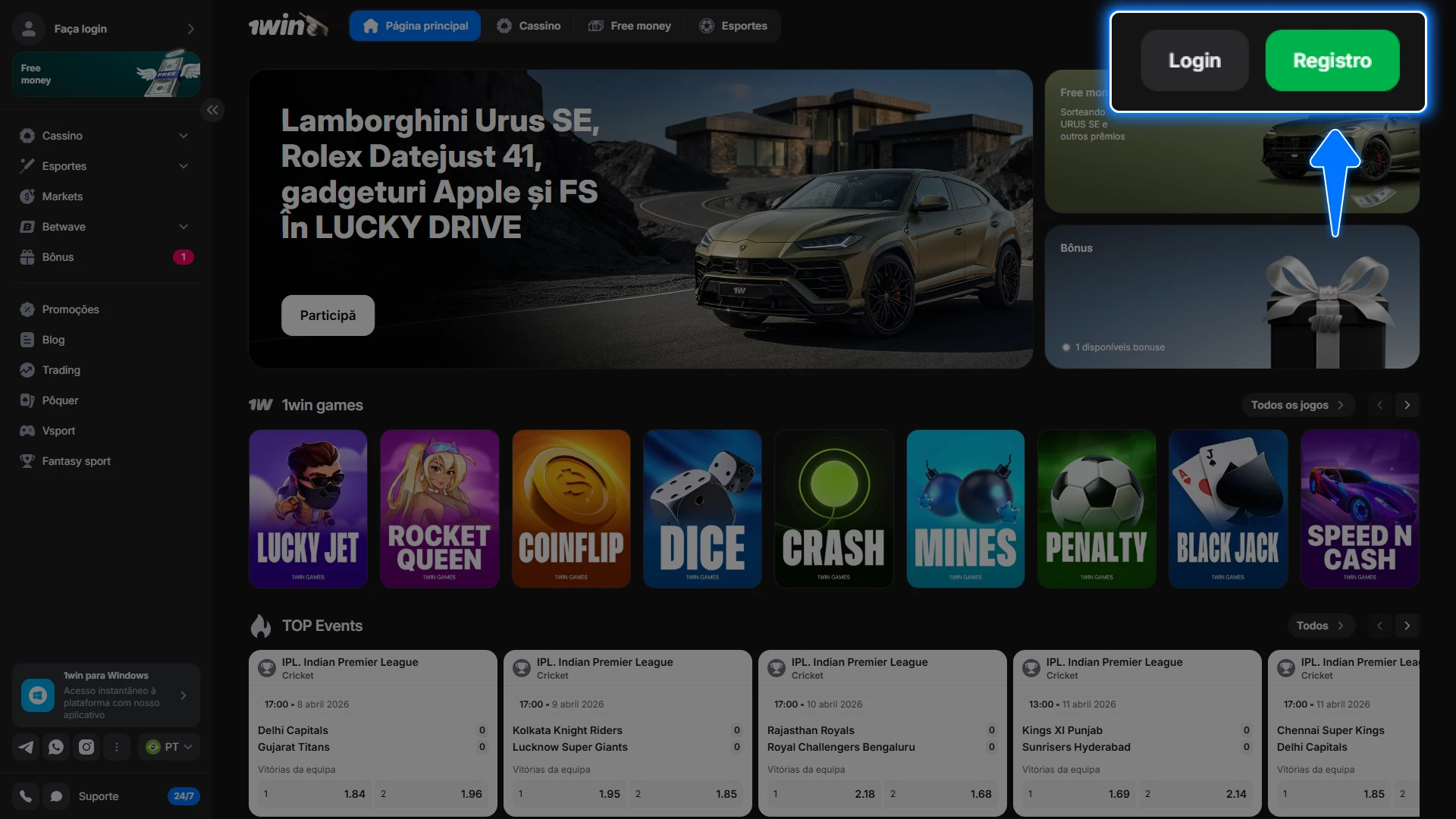The width and height of the screenshot is (1456, 819).
Task: Open the Lucky Jet game
Action: (308, 509)
